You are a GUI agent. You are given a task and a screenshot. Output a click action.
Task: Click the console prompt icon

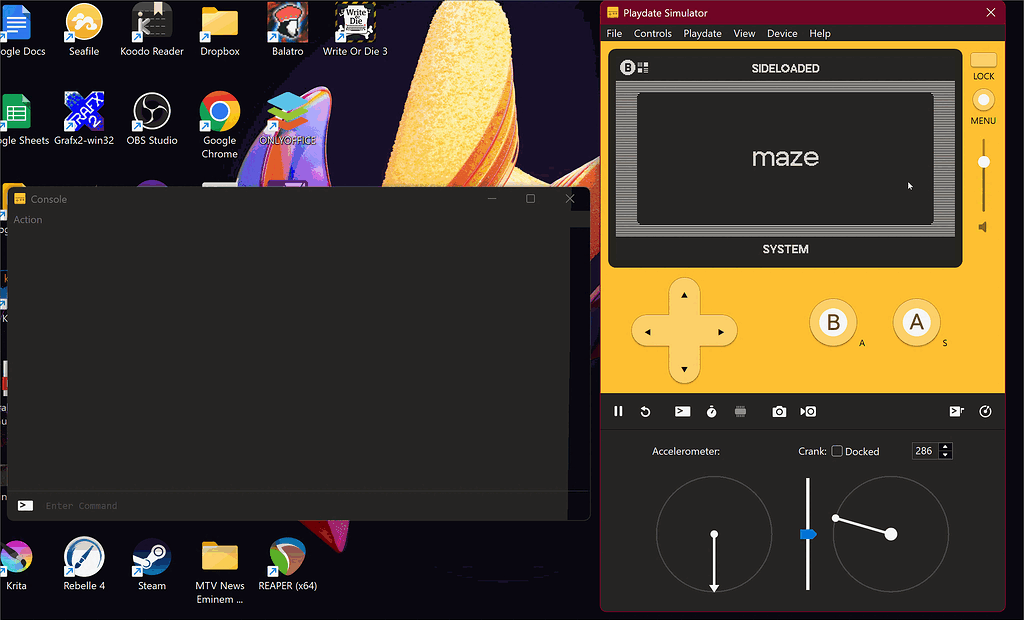[25, 506]
